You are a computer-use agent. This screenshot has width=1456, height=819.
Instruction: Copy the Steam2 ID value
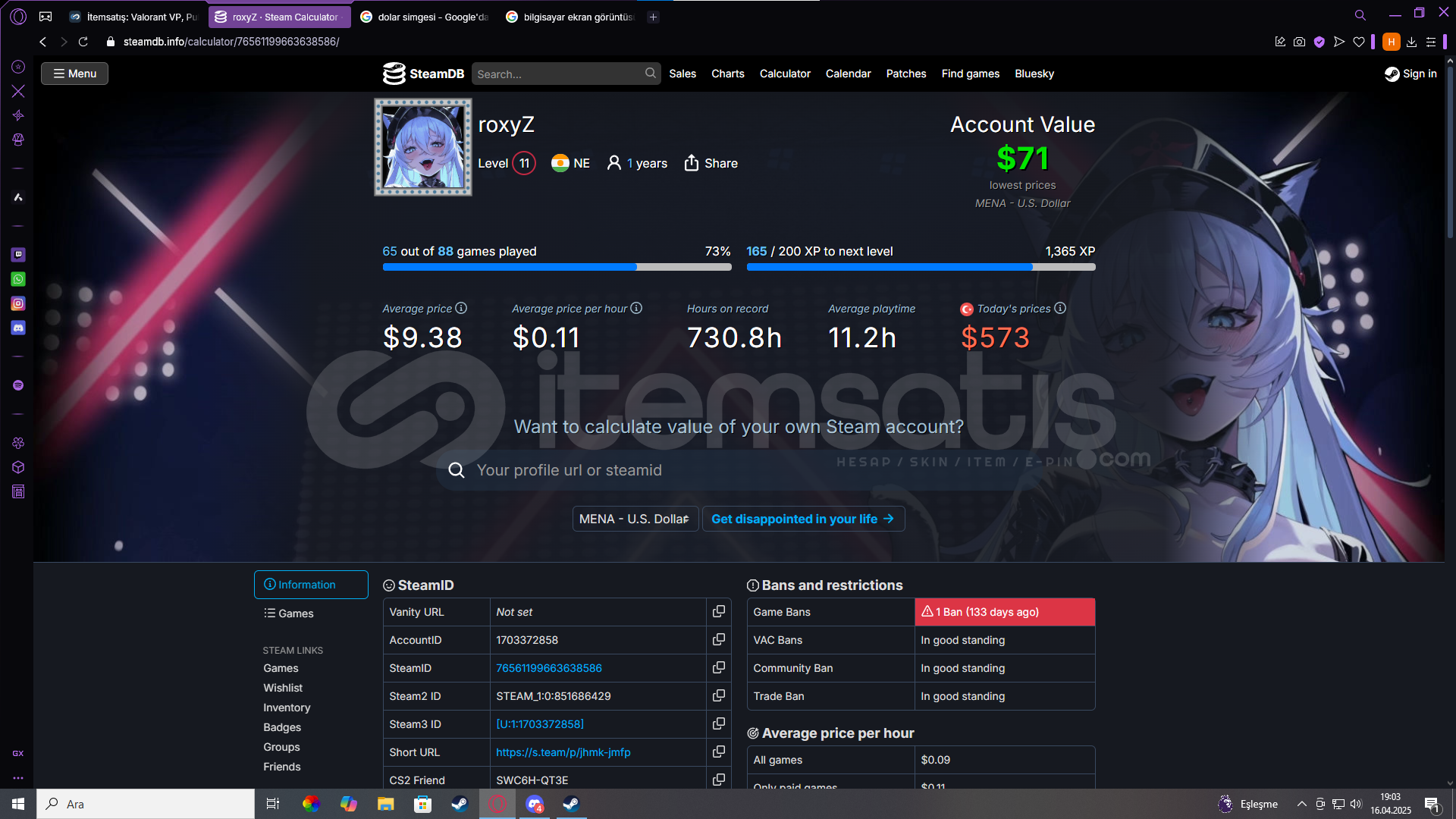[719, 695]
